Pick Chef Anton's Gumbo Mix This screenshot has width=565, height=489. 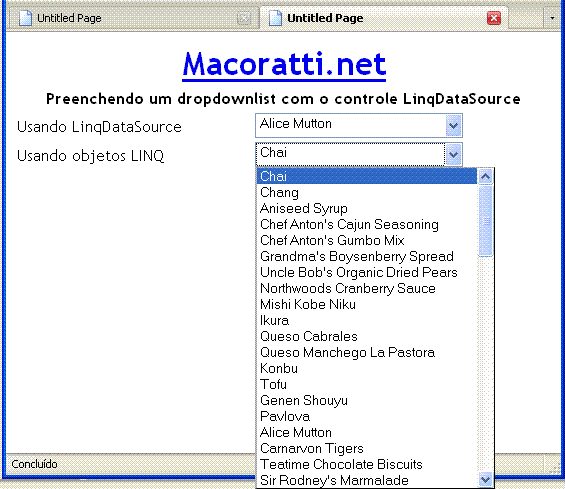(367, 240)
